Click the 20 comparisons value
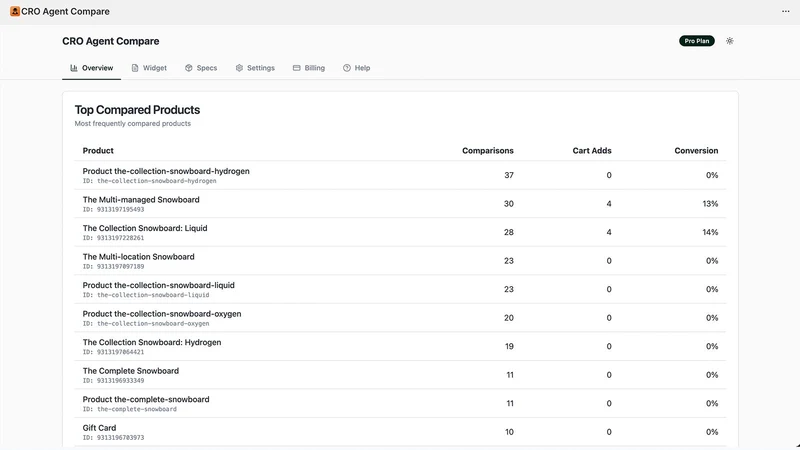This screenshot has height=450, width=800. pos(509,318)
